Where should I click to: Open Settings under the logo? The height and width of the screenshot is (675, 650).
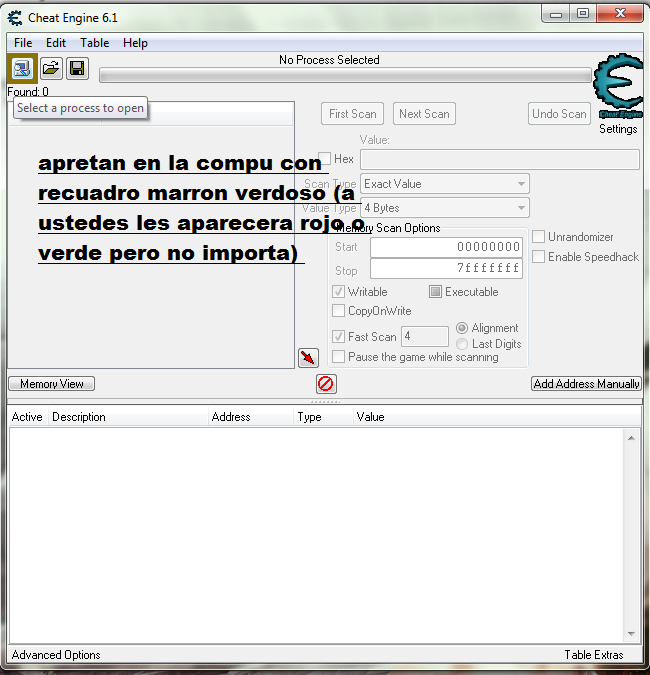click(618, 129)
